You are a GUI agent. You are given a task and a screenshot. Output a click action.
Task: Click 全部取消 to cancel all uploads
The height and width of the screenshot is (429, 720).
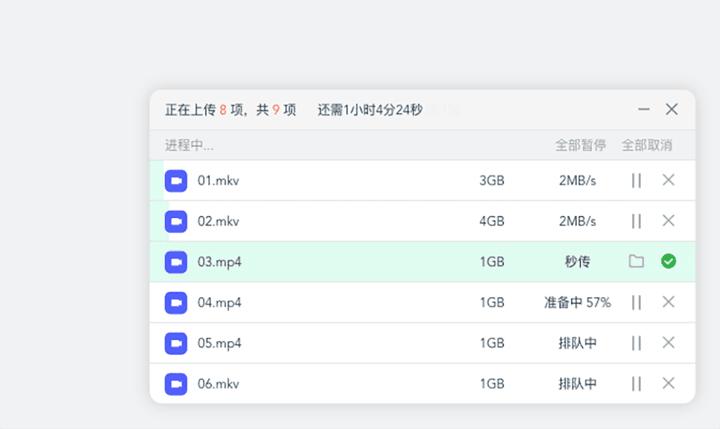646,145
